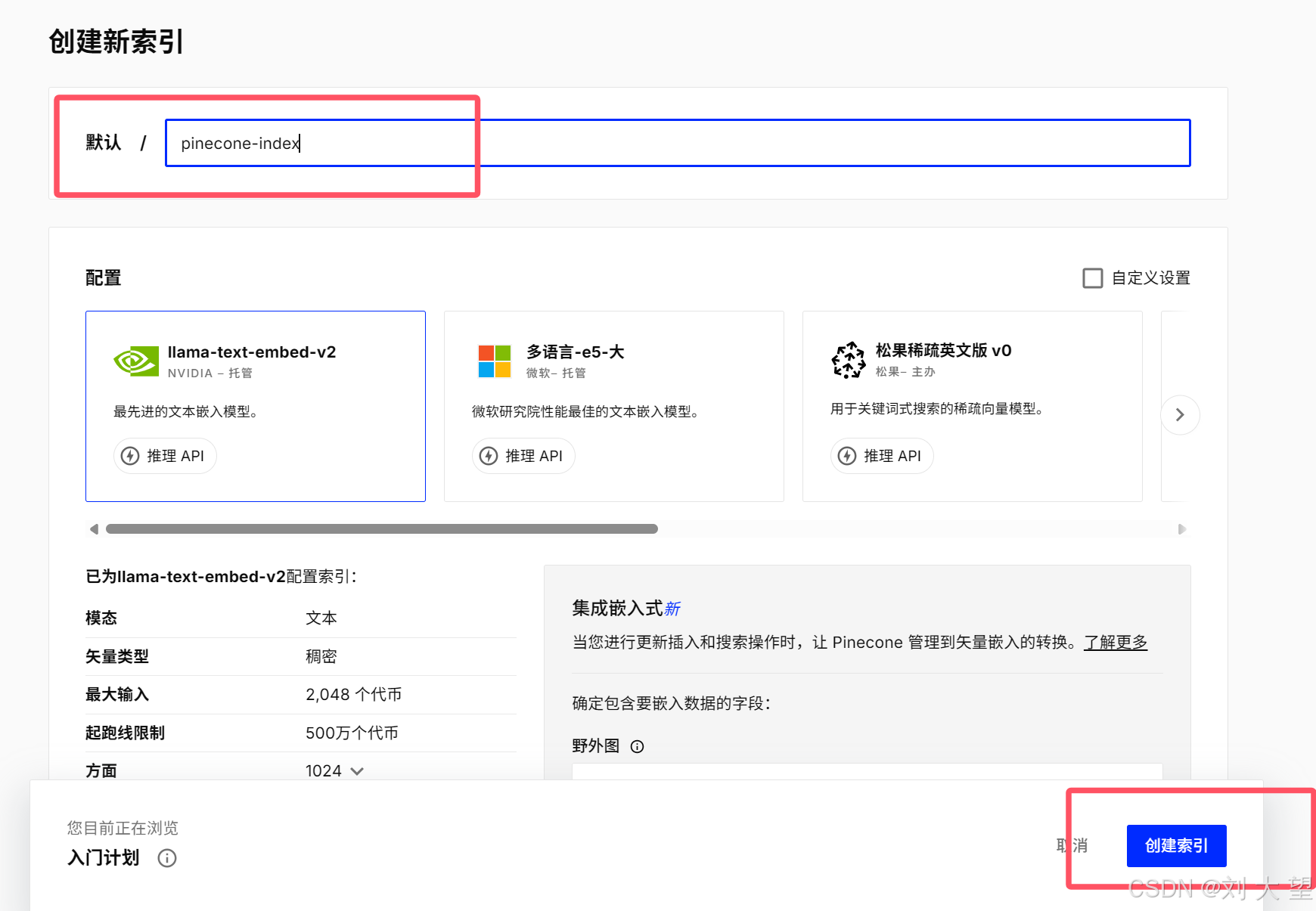Select the 多语言-e5-大 model card
Screen dimensions: 1316x911
click(x=614, y=406)
